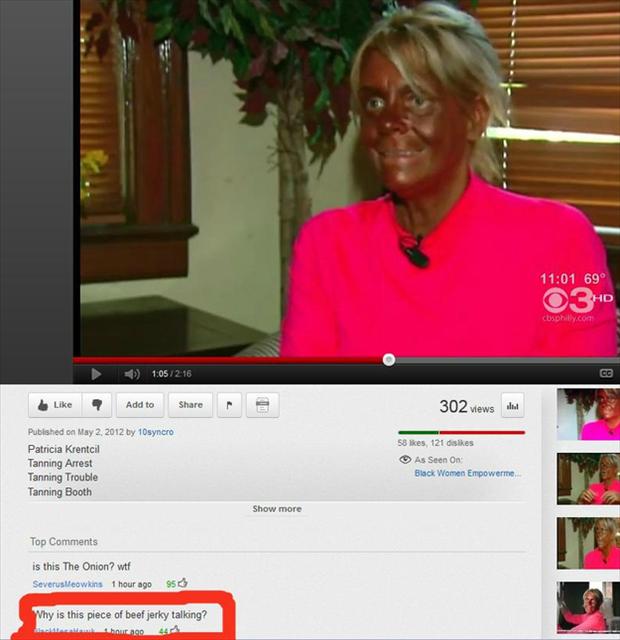The image size is (620, 640).
Task: Select the 'Tanning Booth' description text
Action: [60, 492]
